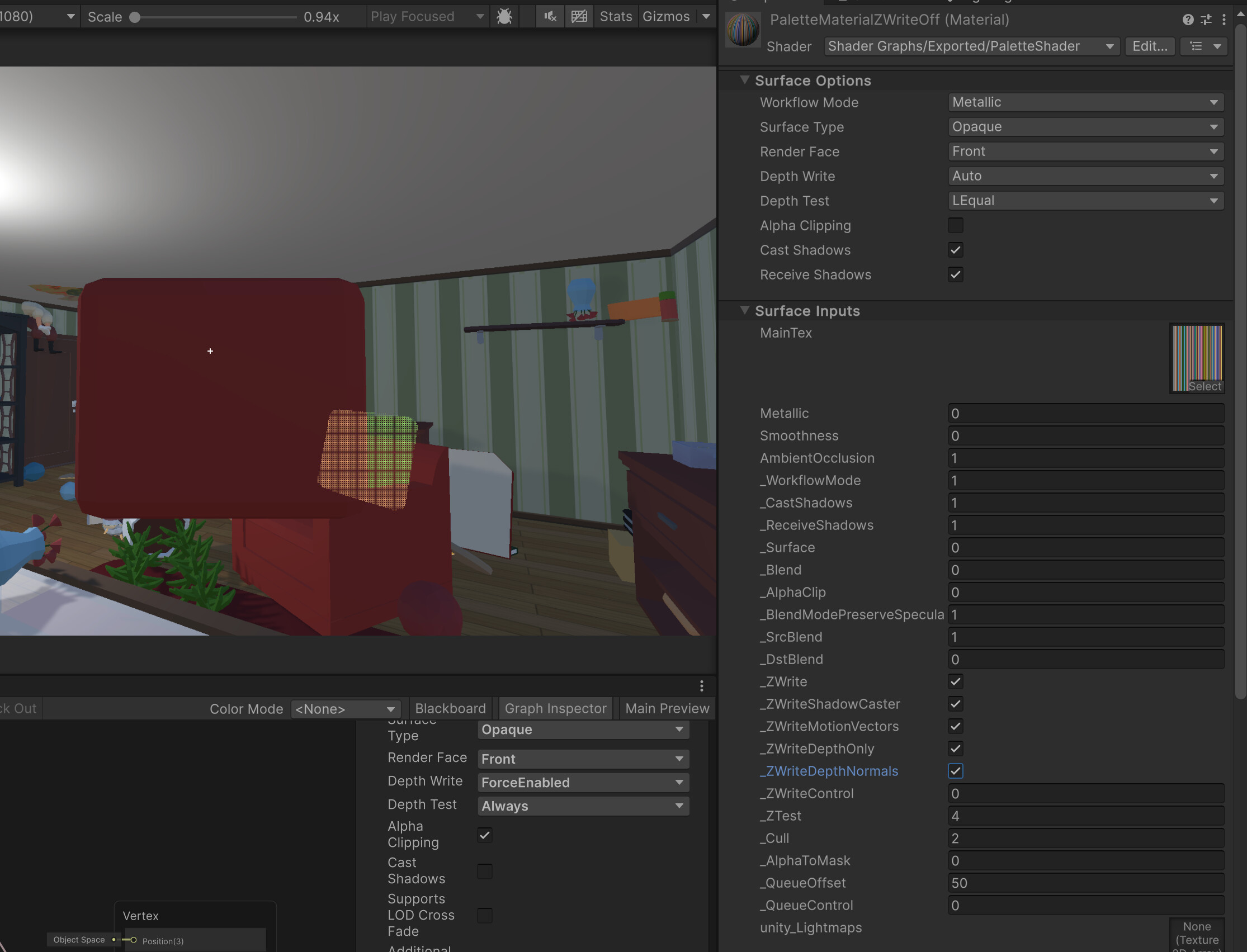Toggle VSync icon in Game view toolbar

click(578, 16)
